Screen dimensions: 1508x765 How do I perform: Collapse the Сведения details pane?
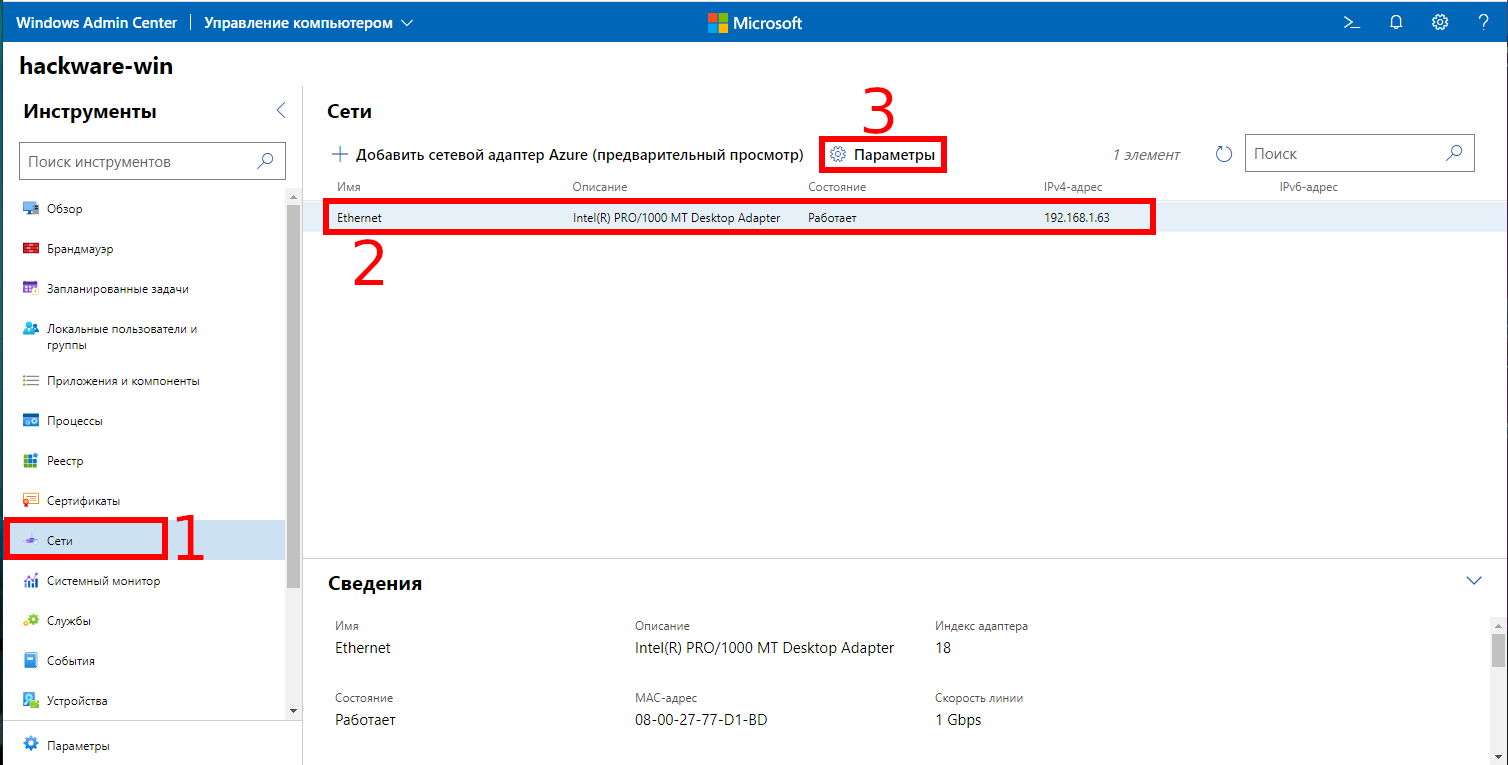[1473, 581]
